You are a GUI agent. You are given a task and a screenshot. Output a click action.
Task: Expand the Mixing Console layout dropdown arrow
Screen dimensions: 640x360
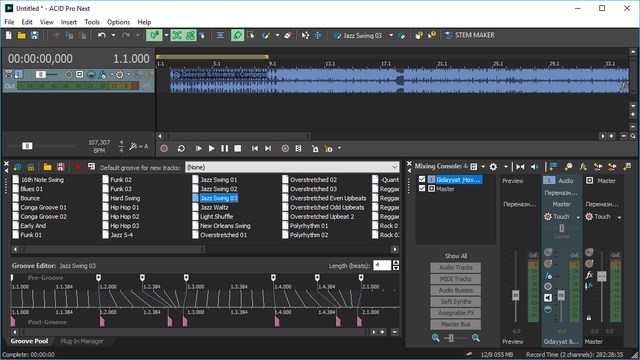click(x=483, y=167)
